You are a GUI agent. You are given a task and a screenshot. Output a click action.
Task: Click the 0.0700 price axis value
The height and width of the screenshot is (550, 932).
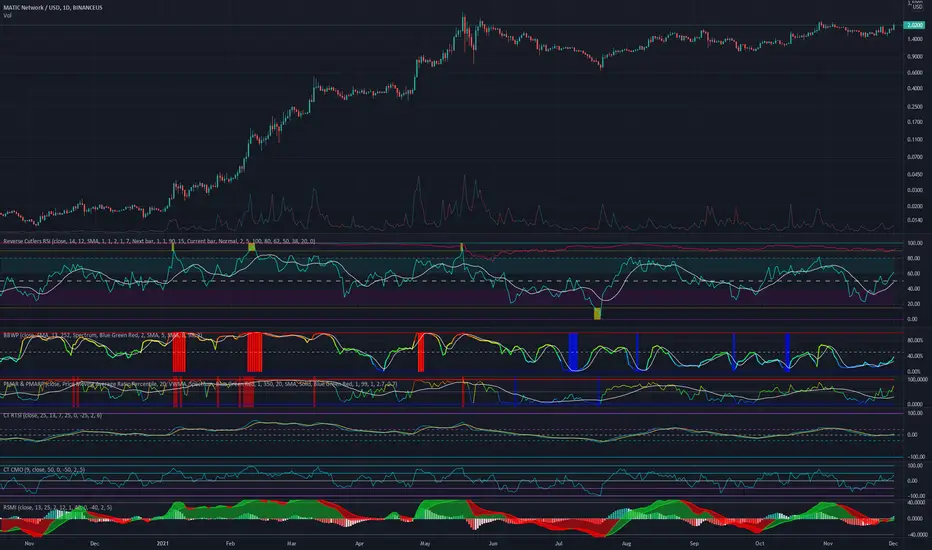click(915, 158)
